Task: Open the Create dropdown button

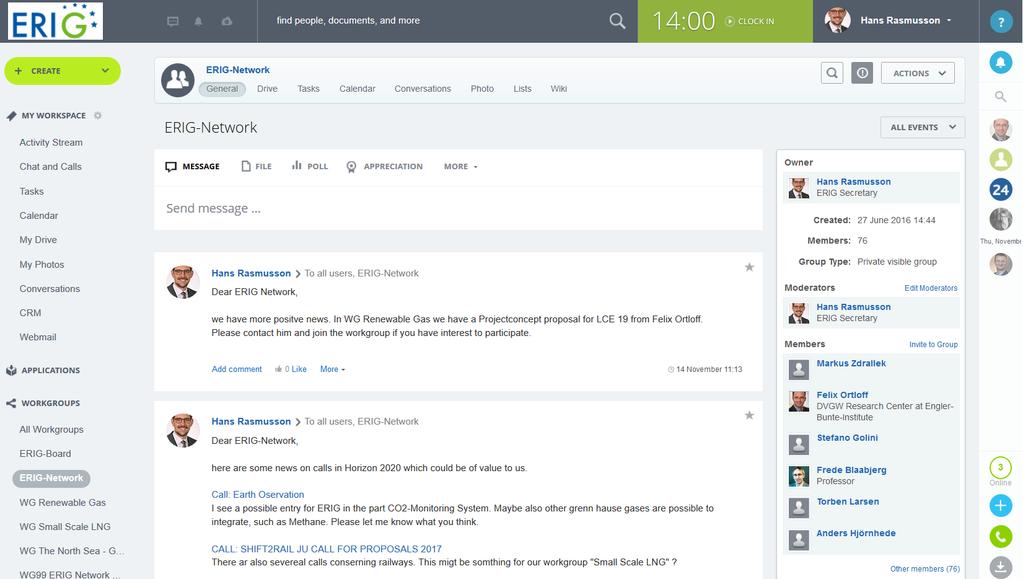Action: coord(63,70)
